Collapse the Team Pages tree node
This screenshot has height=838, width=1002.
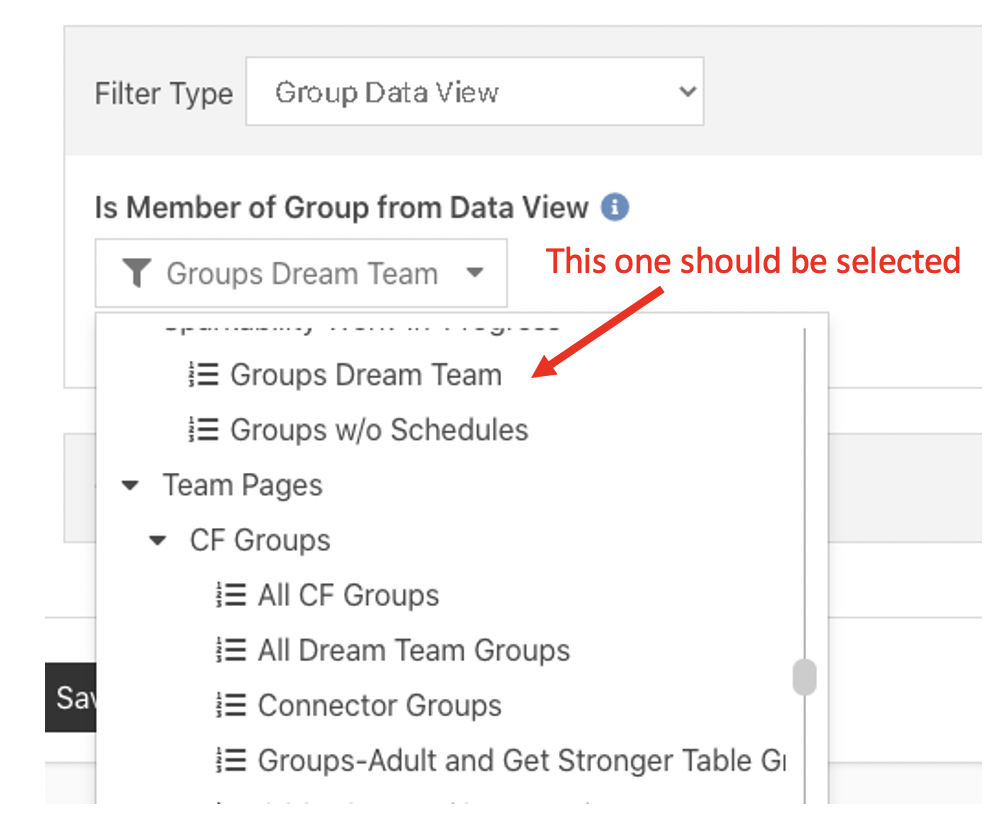pyautogui.click(x=130, y=484)
